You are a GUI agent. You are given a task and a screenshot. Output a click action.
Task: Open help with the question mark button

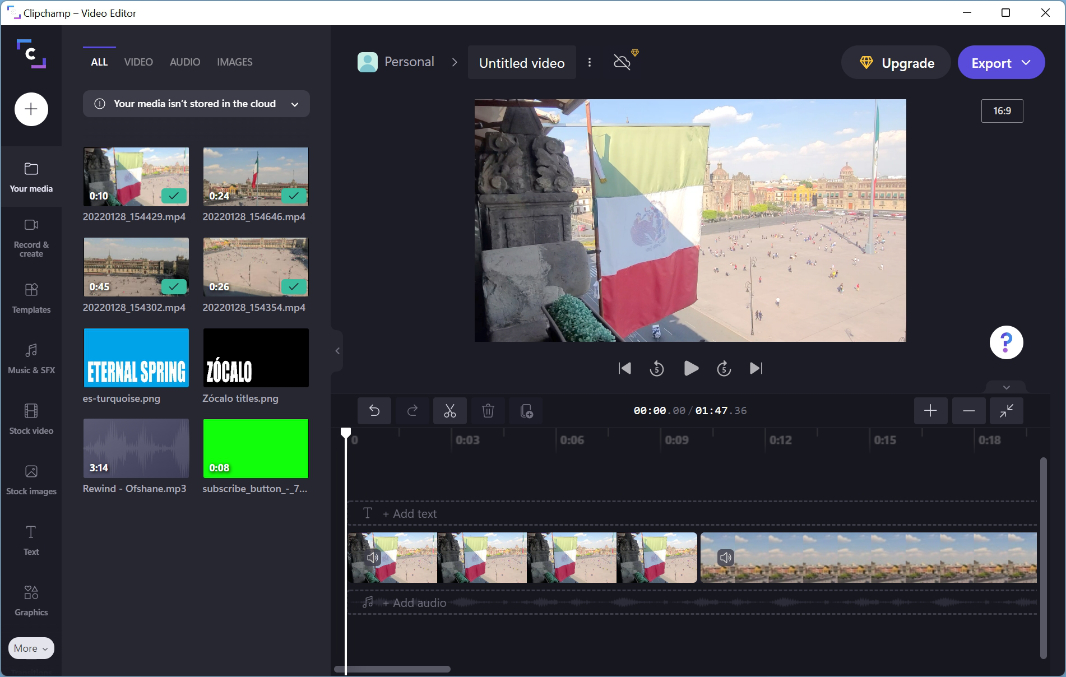[1006, 343]
